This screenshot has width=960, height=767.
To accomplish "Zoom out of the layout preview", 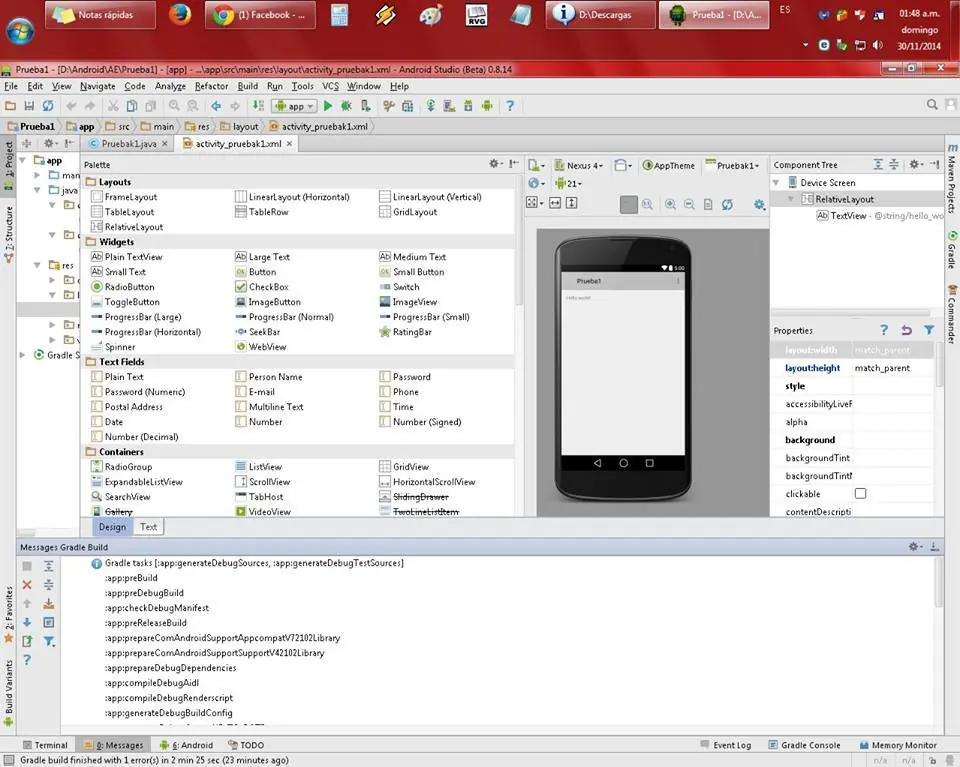I will (689, 204).
